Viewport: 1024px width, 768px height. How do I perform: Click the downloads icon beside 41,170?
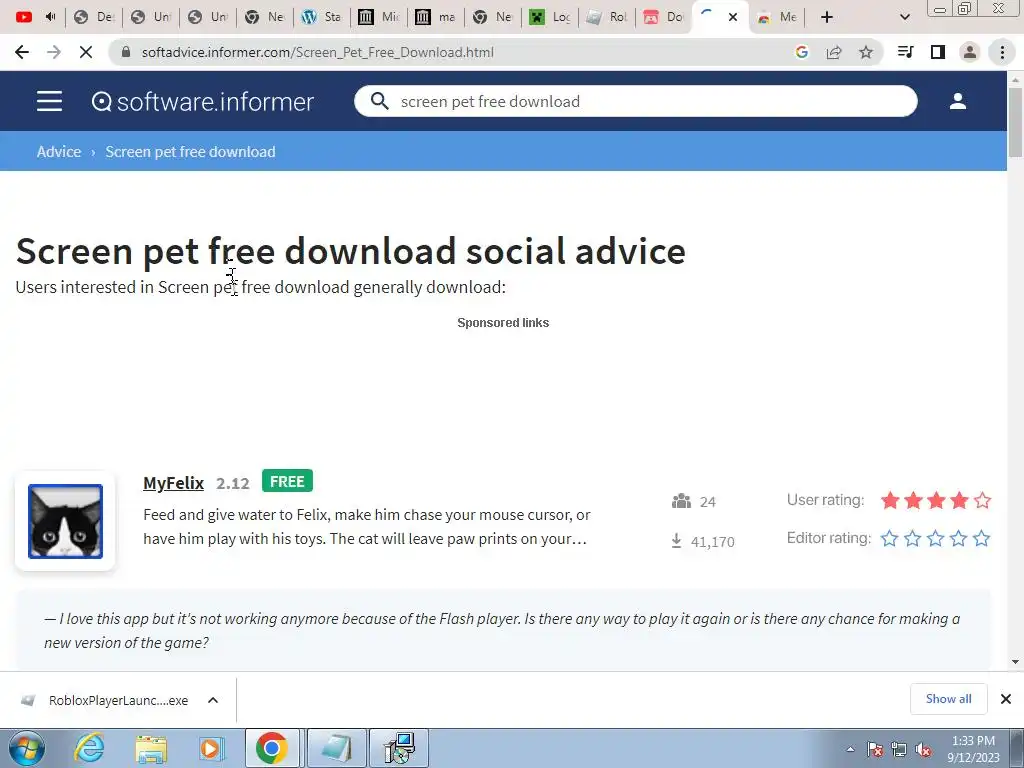coord(677,541)
